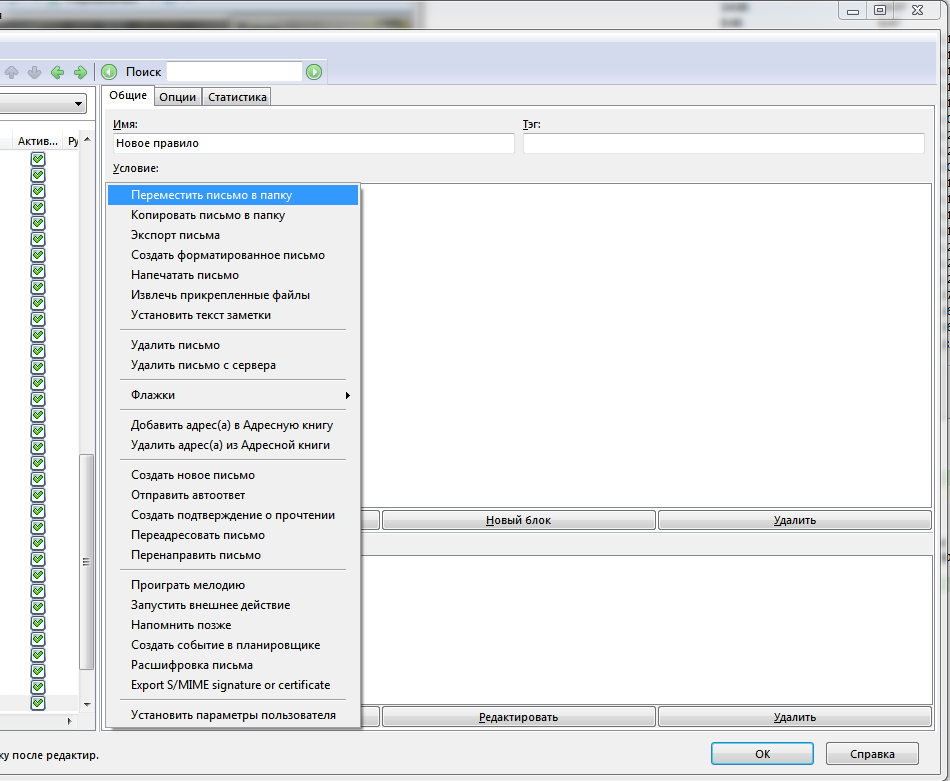Click the round green button left of Поиск
Screen dimensions: 950x781
click(109, 72)
